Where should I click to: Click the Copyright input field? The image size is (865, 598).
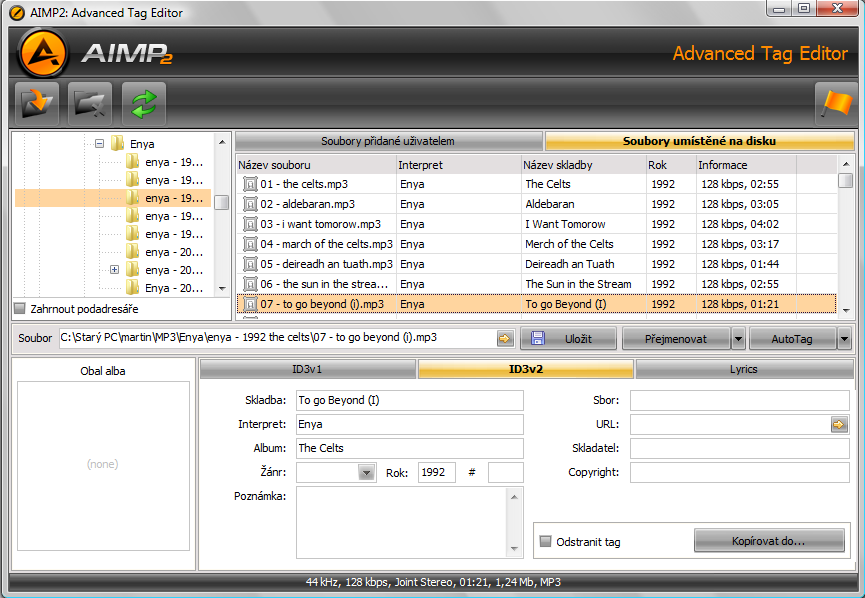point(739,473)
